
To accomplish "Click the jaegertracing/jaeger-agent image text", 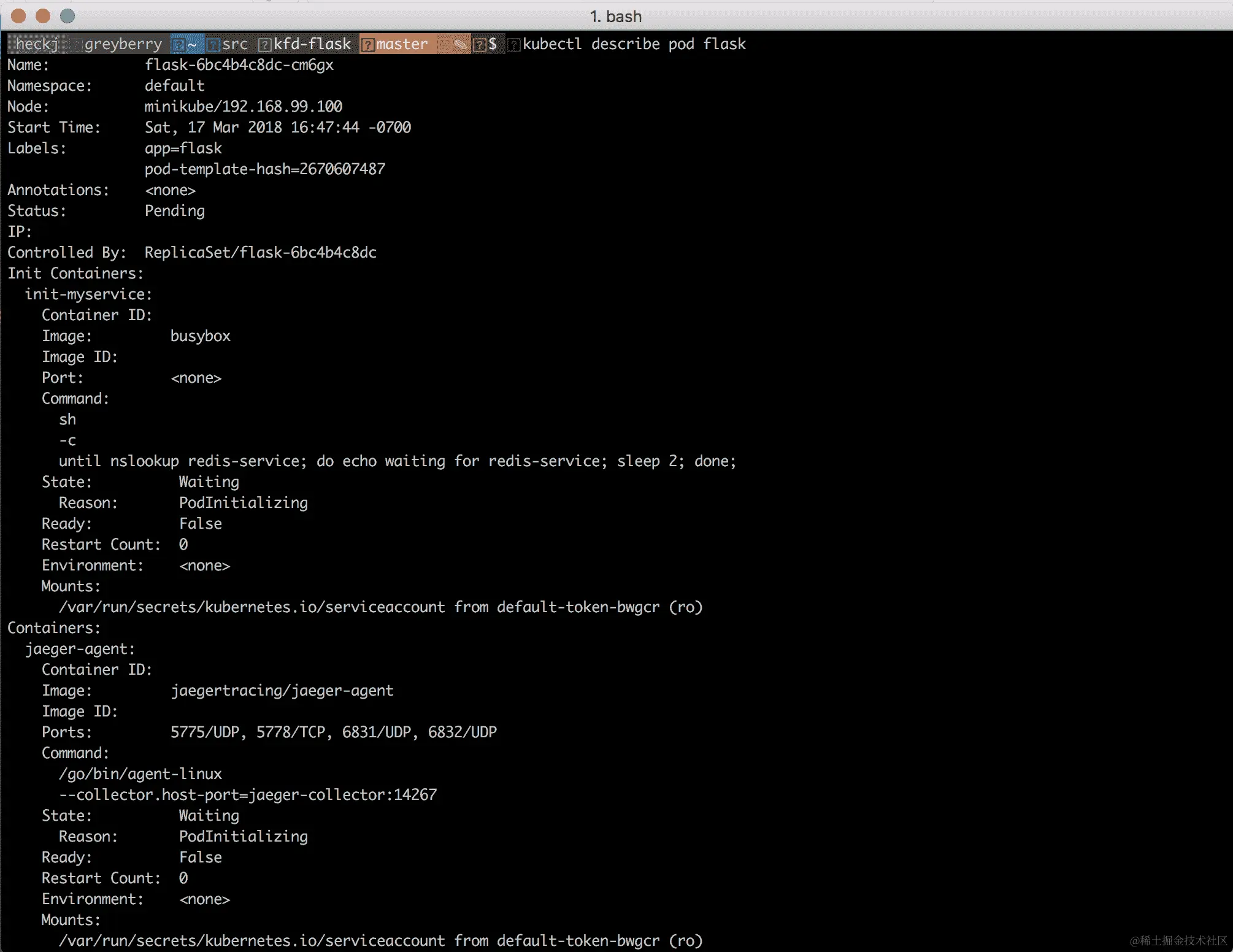I will coord(282,691).
